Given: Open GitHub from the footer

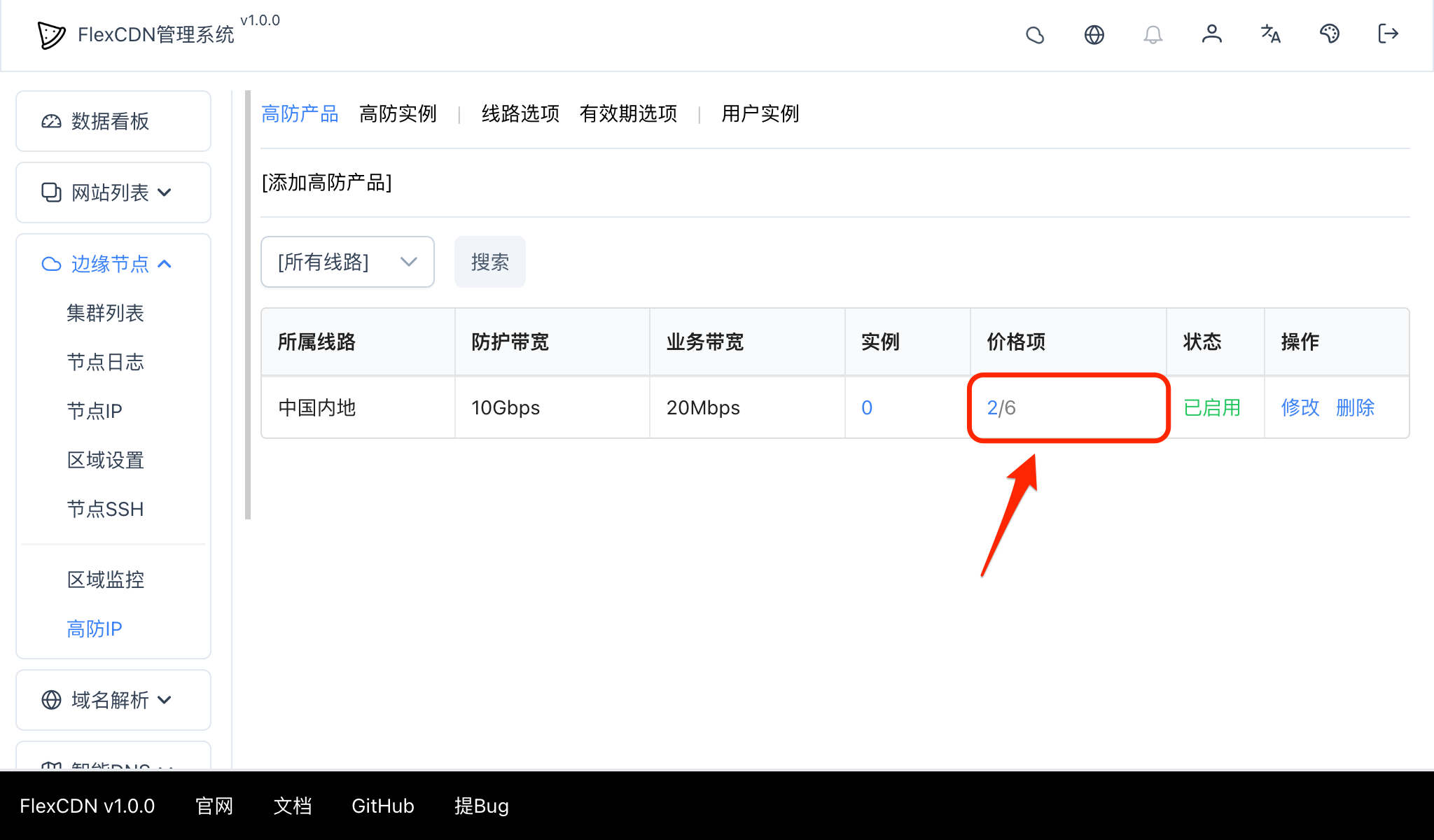Looking at the screenshot, I should point(382,806).
